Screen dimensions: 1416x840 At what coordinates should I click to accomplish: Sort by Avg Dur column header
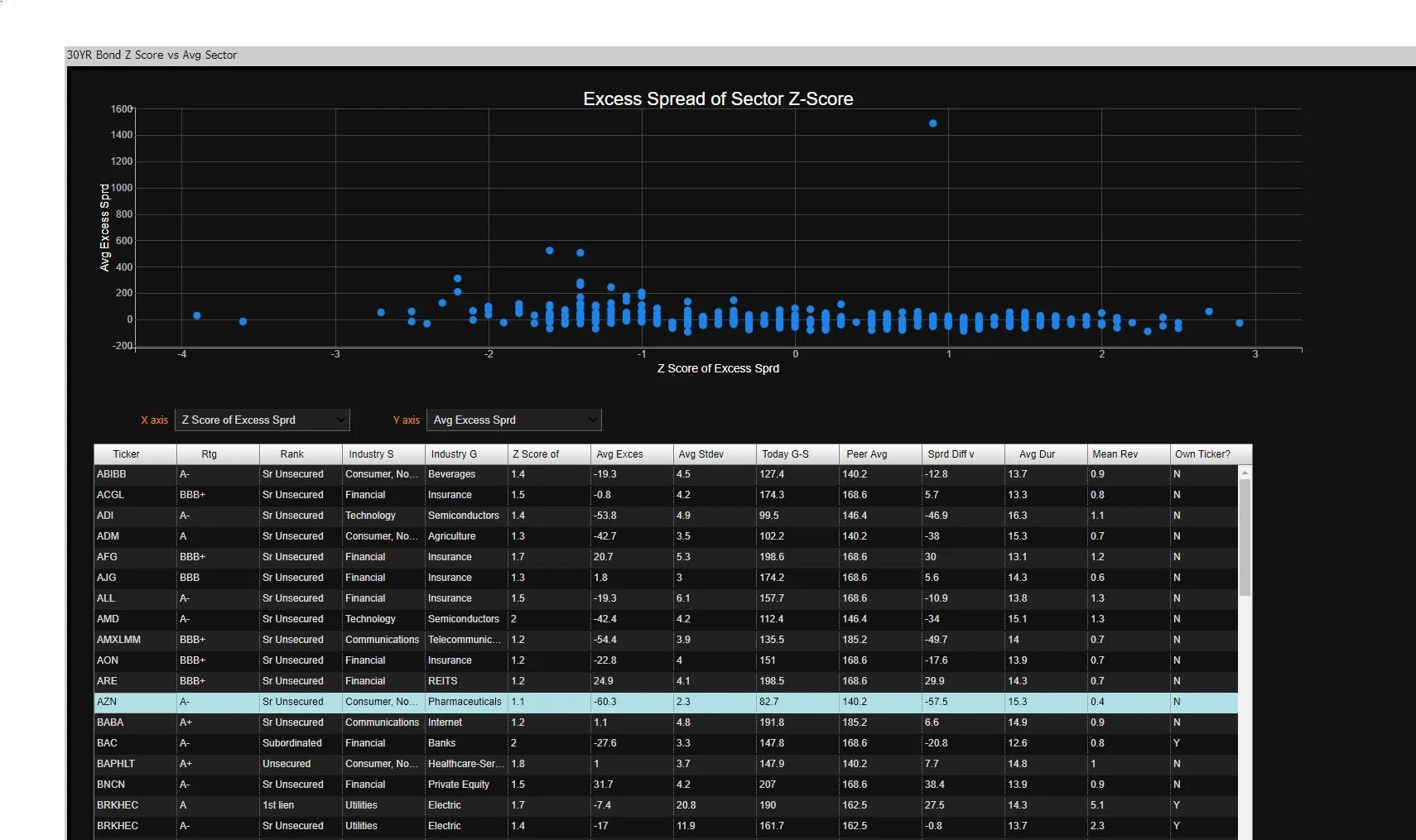[x=1046, y=454]
